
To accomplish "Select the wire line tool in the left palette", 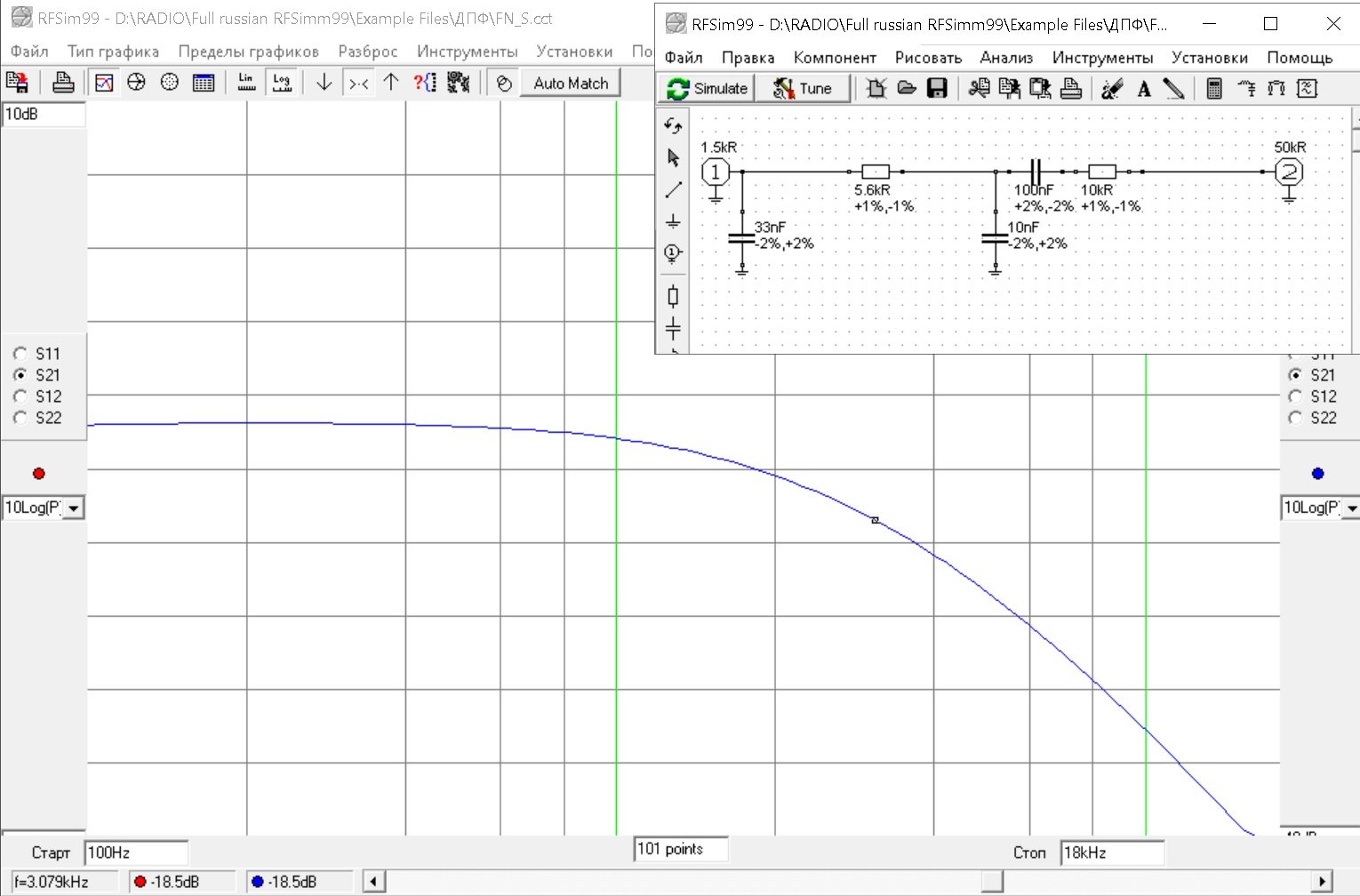I will pos(673,189).
